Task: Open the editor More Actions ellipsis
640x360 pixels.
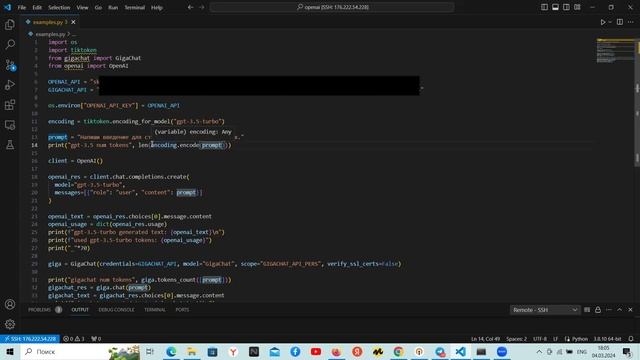Action: tap(631, 22)
